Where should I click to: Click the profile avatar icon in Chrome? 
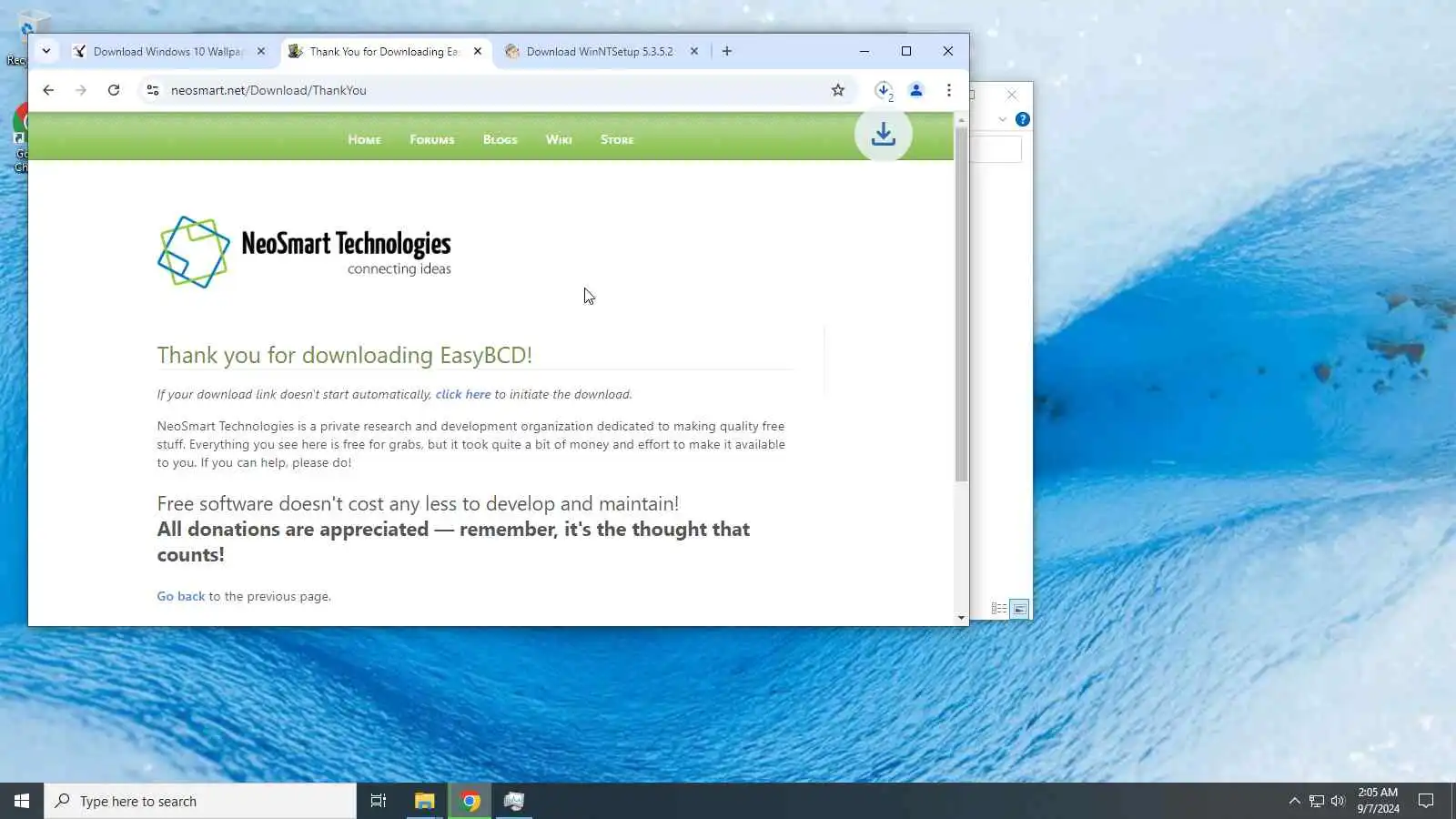916,90
